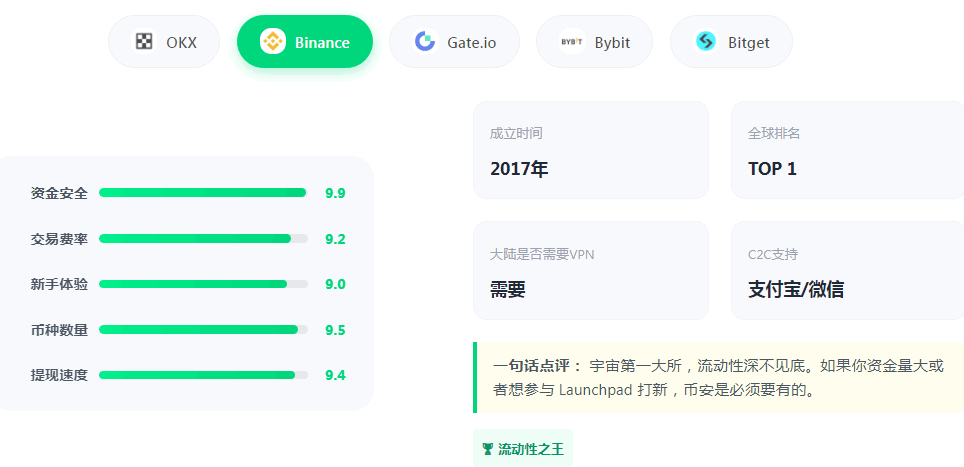Screen dimensions: 964x467
Task: Click the 币种数量 rating progress bar
Action: (x=203, y=330)
